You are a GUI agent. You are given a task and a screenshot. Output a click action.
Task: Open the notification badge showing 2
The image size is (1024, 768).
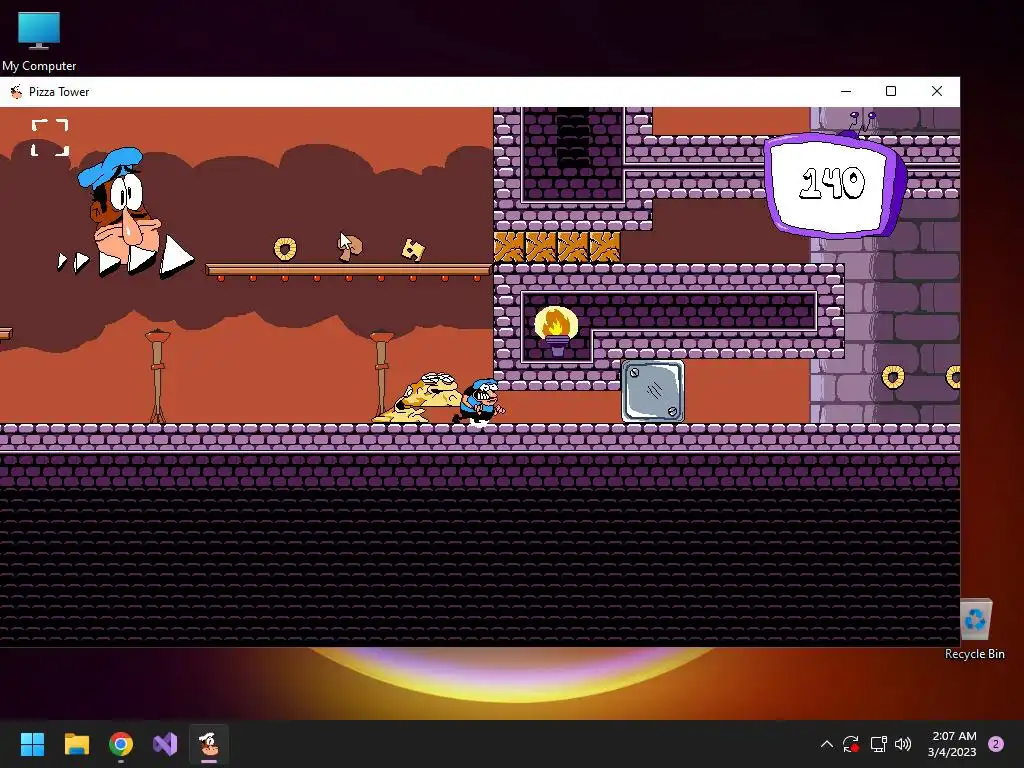(x=996, y=744)
